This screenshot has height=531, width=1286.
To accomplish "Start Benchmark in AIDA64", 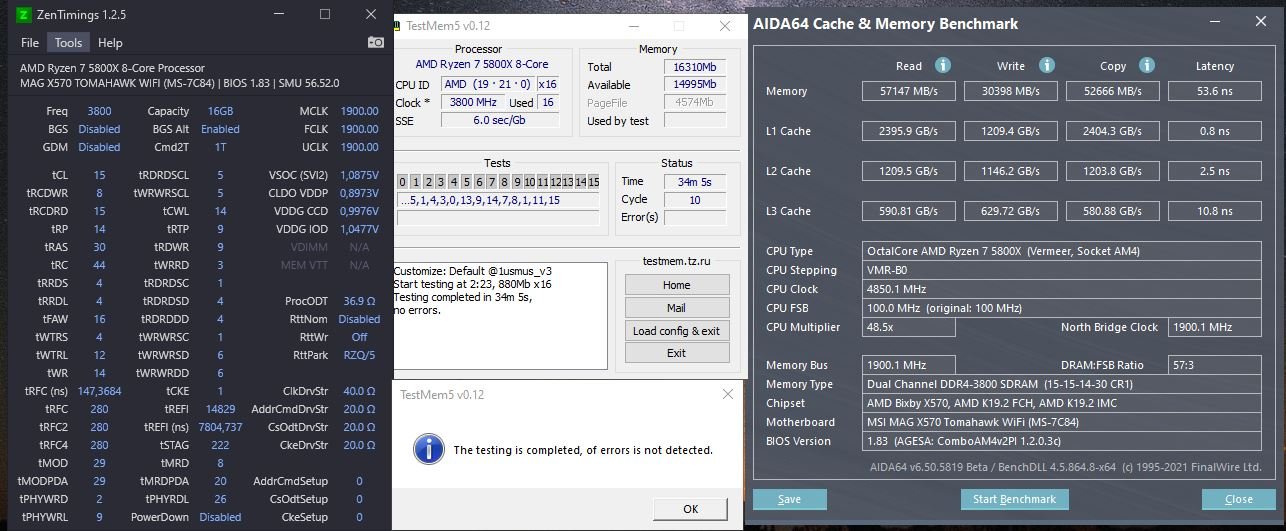I will click(x=1015, y=499).
